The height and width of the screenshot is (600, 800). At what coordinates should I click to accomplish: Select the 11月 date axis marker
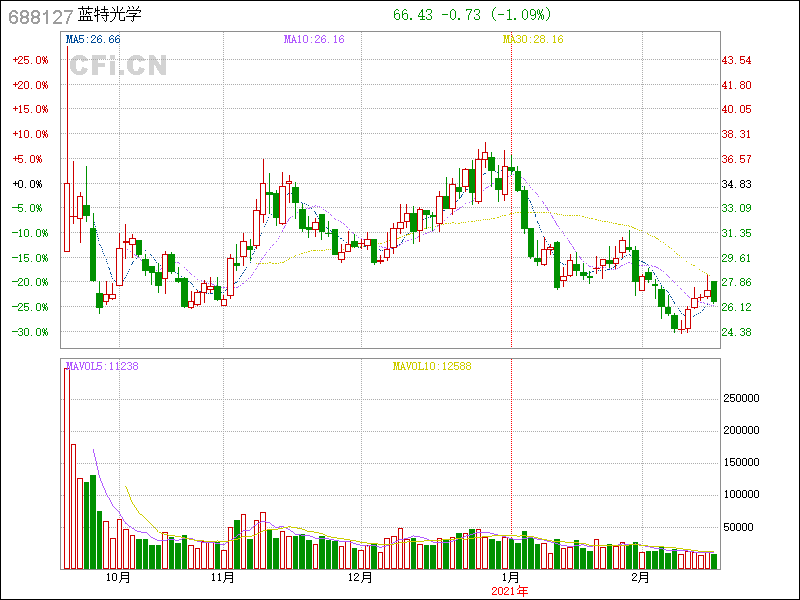point(223,578)
